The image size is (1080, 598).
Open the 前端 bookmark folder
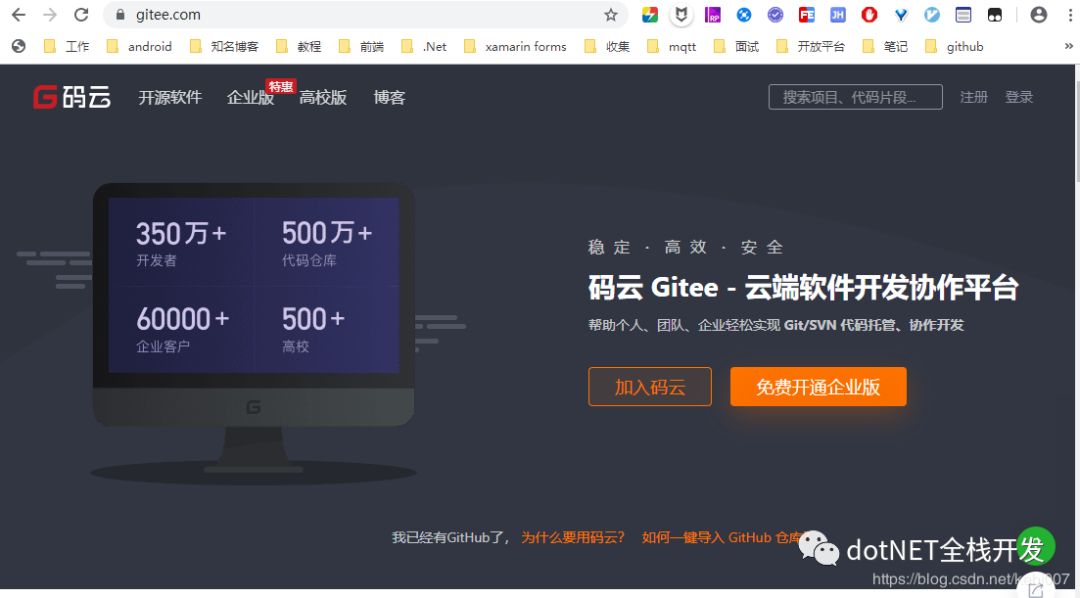(361, 46)
